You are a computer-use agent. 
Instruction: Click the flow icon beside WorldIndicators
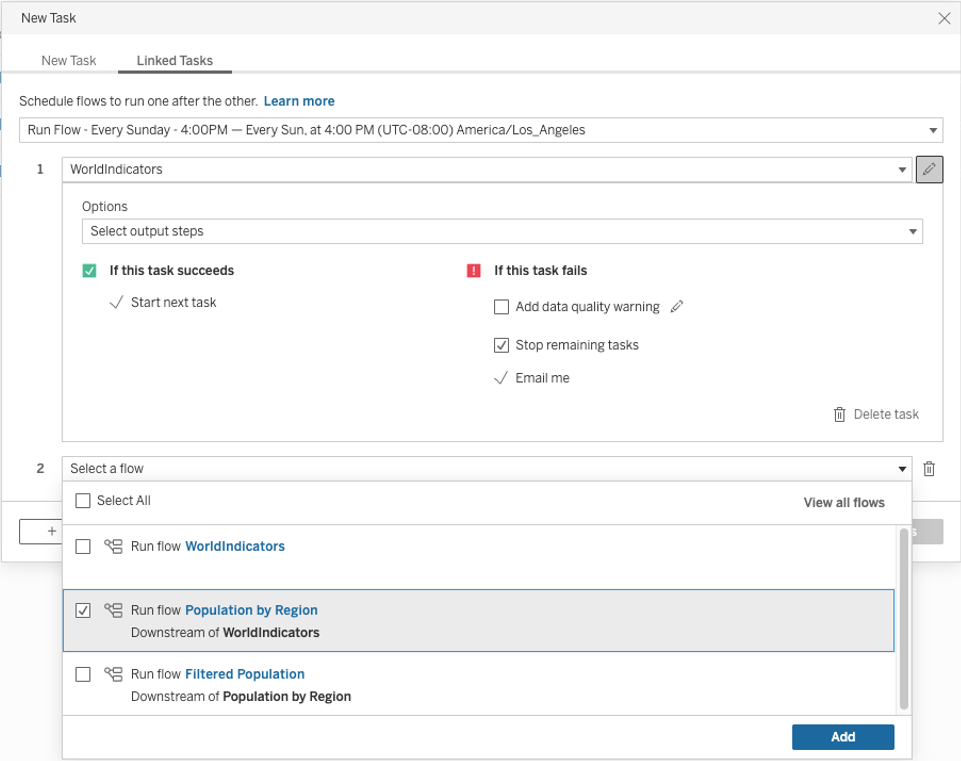coord(113,546)
